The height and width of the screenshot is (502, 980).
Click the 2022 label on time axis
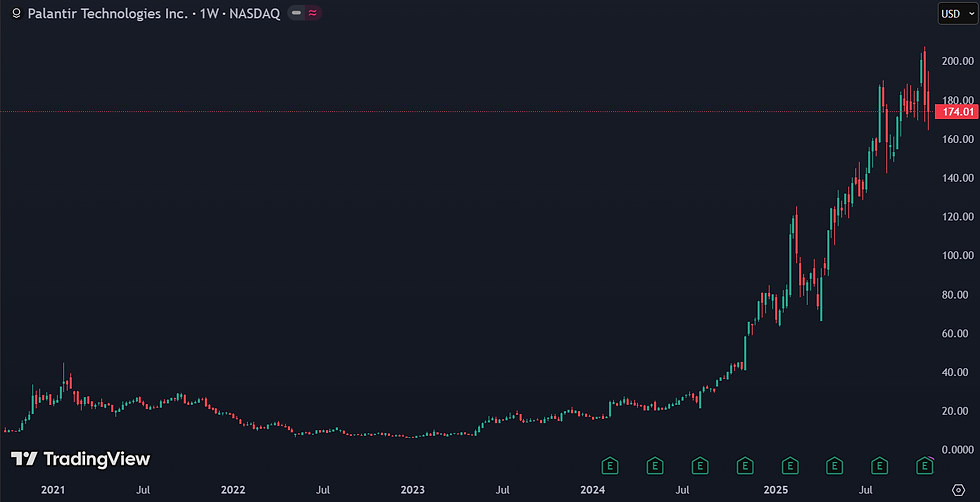(x=233, y=489)
